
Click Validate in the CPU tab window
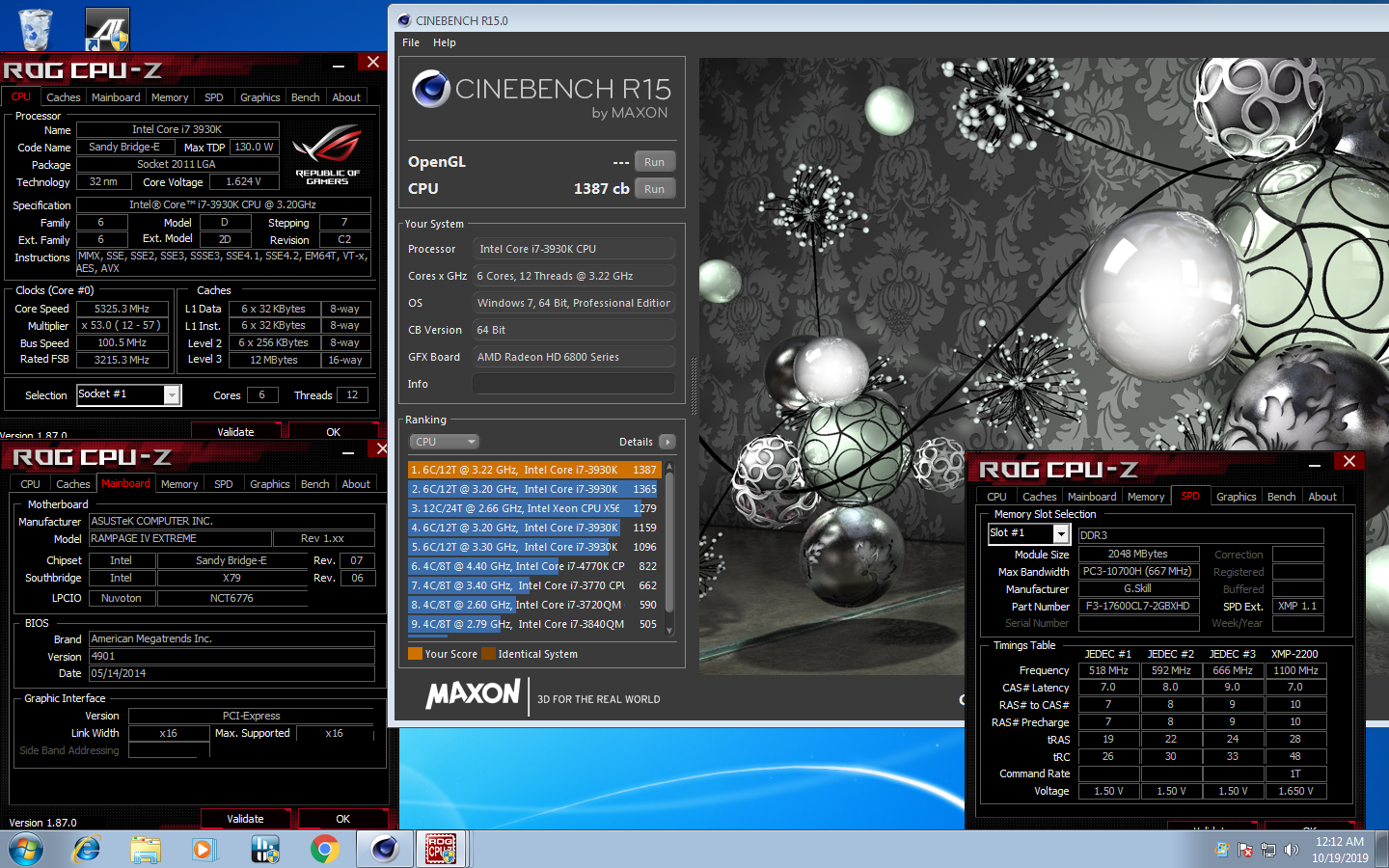point(235,431)
